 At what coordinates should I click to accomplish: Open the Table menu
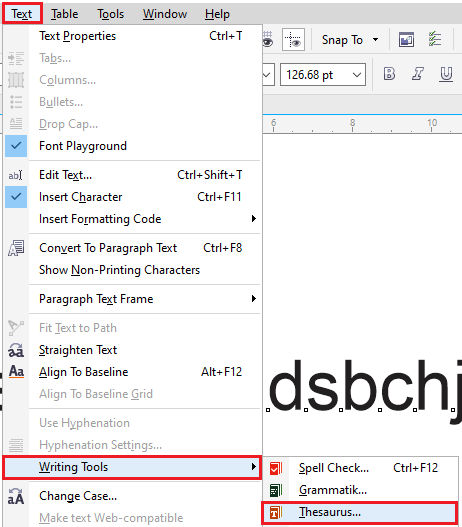[65, 14]
